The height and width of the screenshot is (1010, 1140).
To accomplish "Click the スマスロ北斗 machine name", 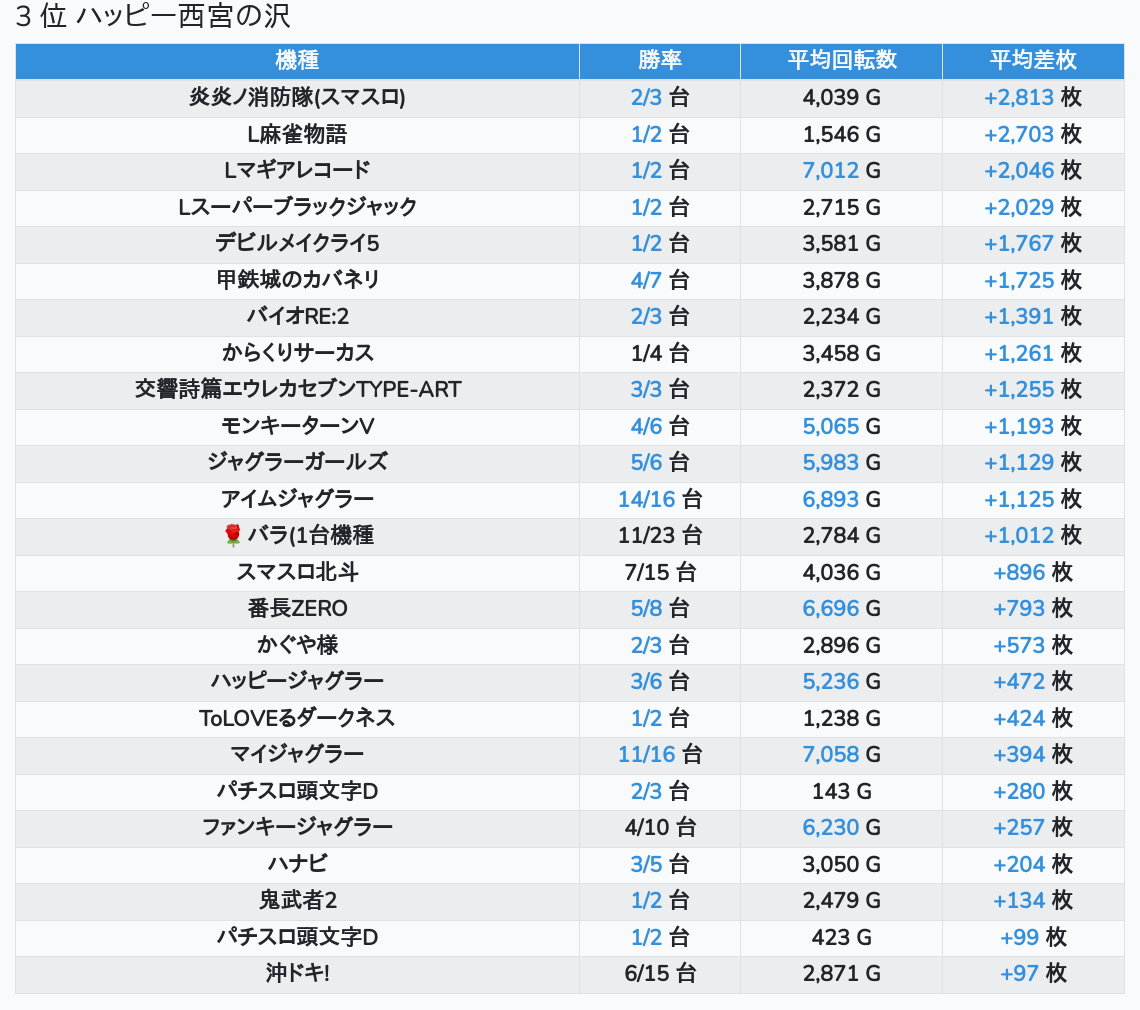I will 297,572.
